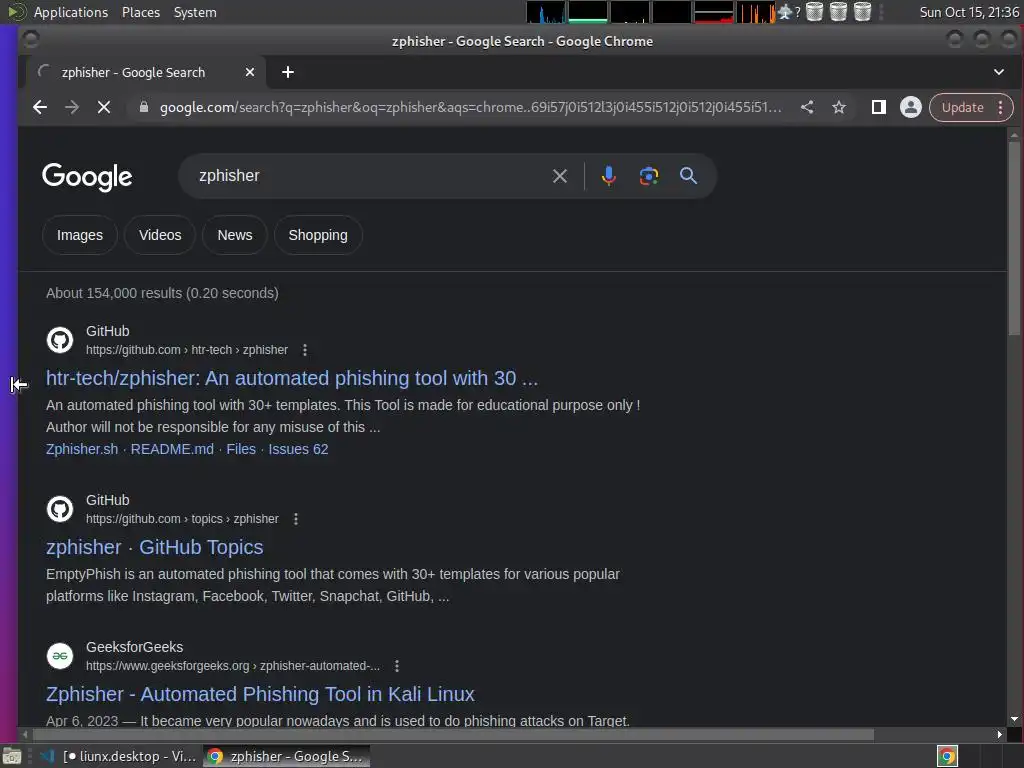Open the Zphisher Automated Phishing Tool in Kali Linux result
This screenshot has height=768, width=1024.
tap(260, 694)
